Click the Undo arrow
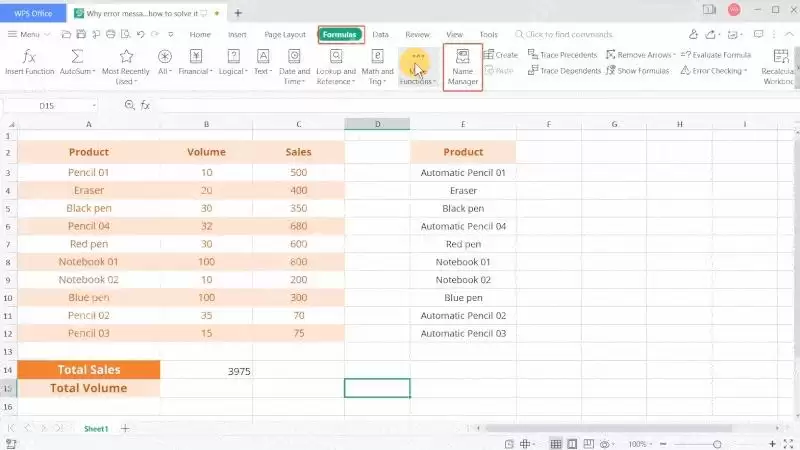 tap(140, 34)
